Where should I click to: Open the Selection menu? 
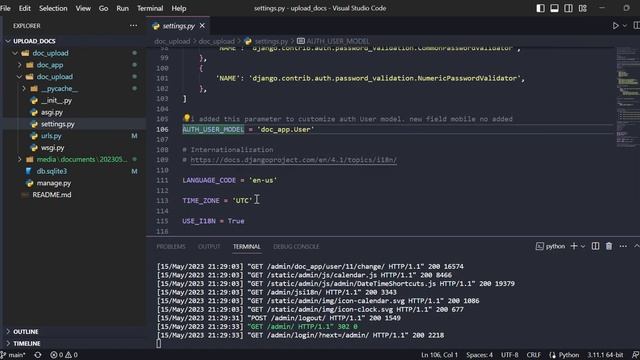pos(53,8)
